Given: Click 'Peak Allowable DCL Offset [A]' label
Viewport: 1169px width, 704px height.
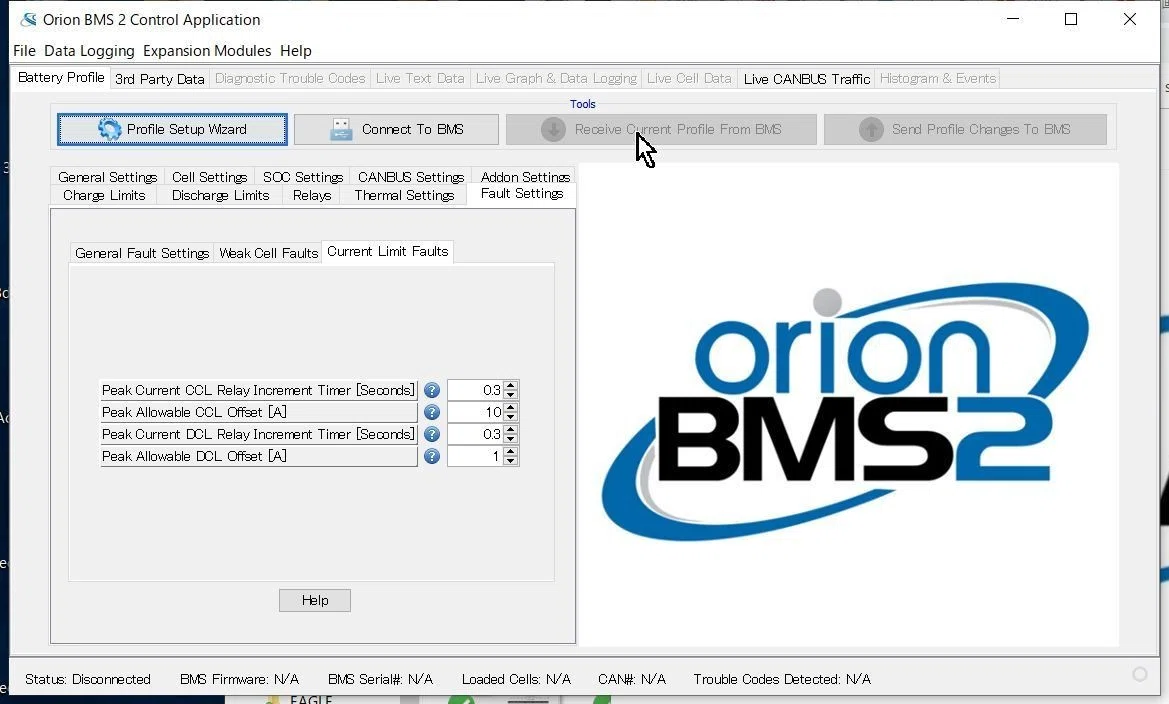Looking at the screenshot, I should point(258,456).
